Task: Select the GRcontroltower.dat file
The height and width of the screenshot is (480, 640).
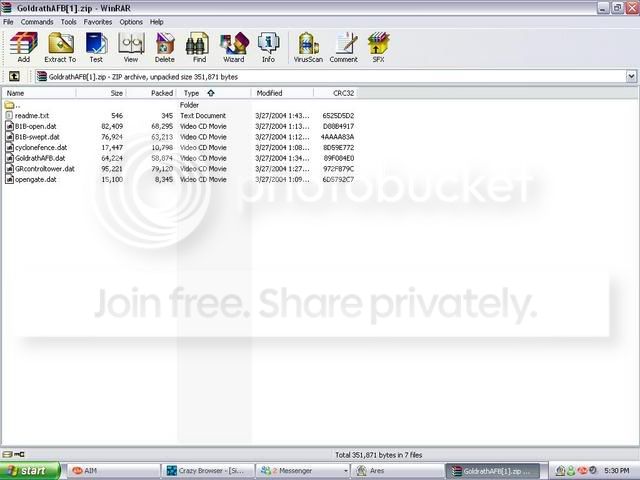Action: coord(45,169)
